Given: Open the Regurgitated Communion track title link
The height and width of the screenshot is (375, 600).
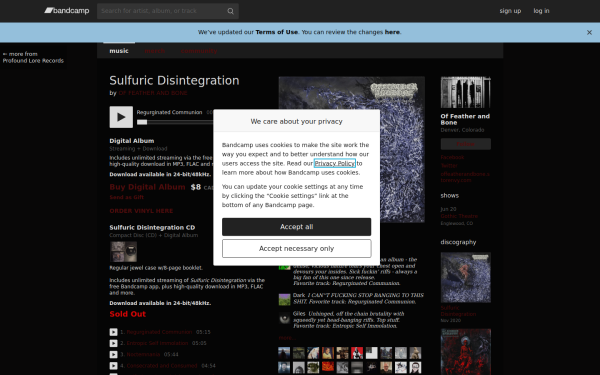Looking at the screenshot, I should click(x=159, y=332).
